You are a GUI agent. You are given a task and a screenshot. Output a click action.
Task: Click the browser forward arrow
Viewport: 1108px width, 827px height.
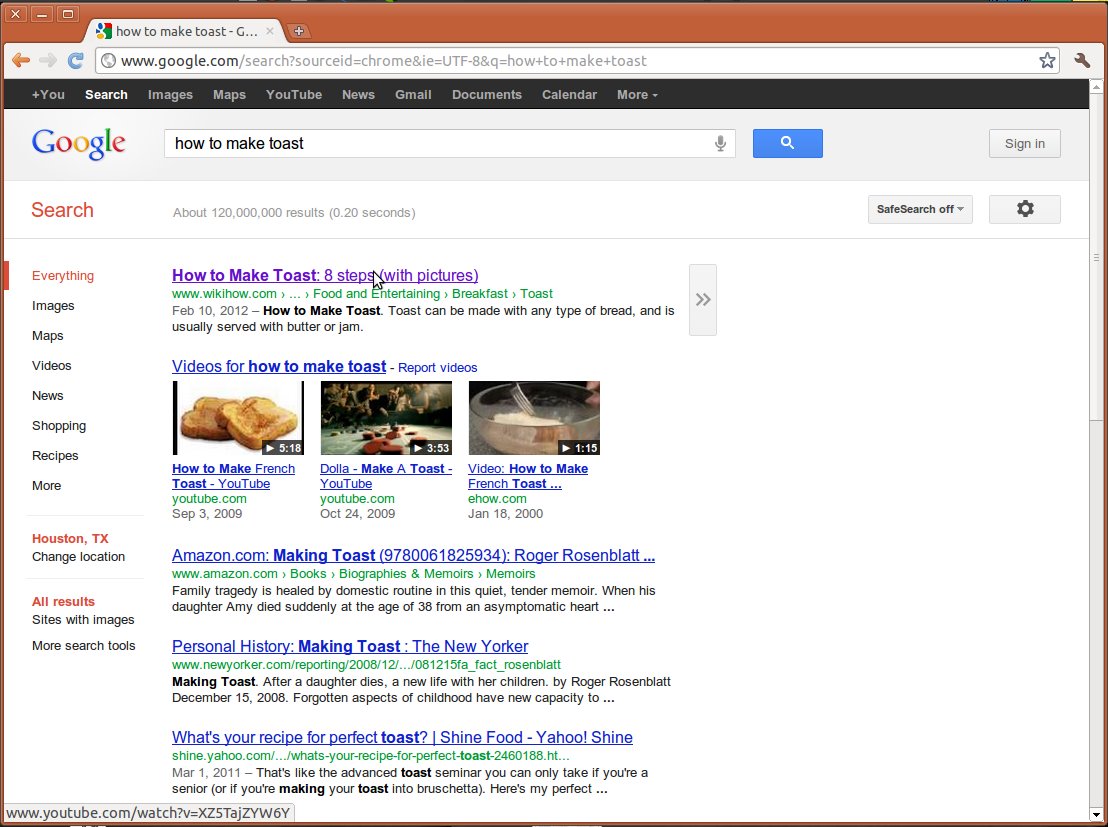click(47, 60)
